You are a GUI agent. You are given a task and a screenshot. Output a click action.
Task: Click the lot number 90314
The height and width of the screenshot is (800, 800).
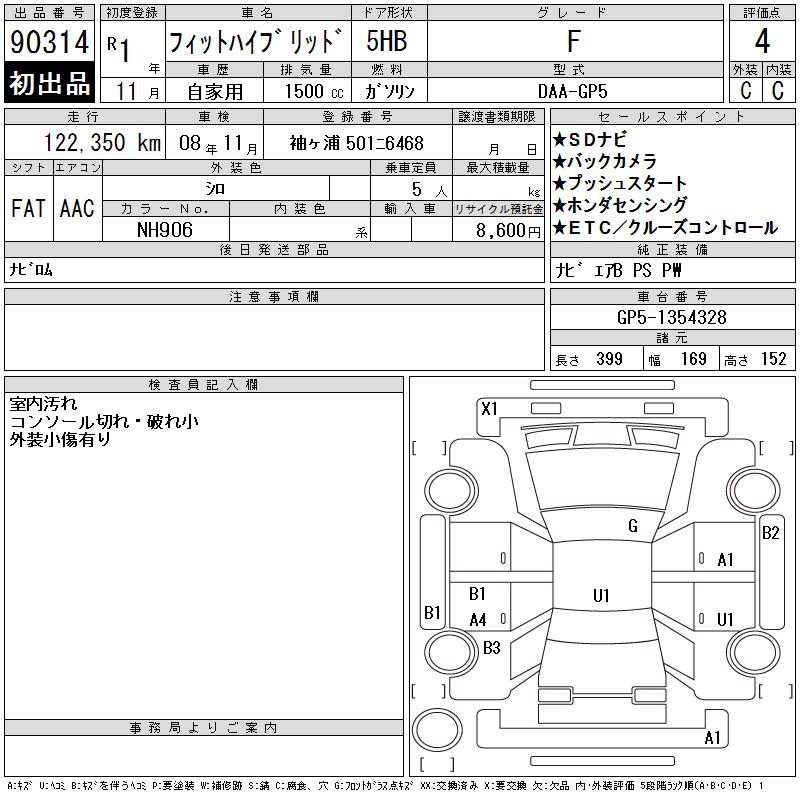pyautogui.click(x=50, y=43)
